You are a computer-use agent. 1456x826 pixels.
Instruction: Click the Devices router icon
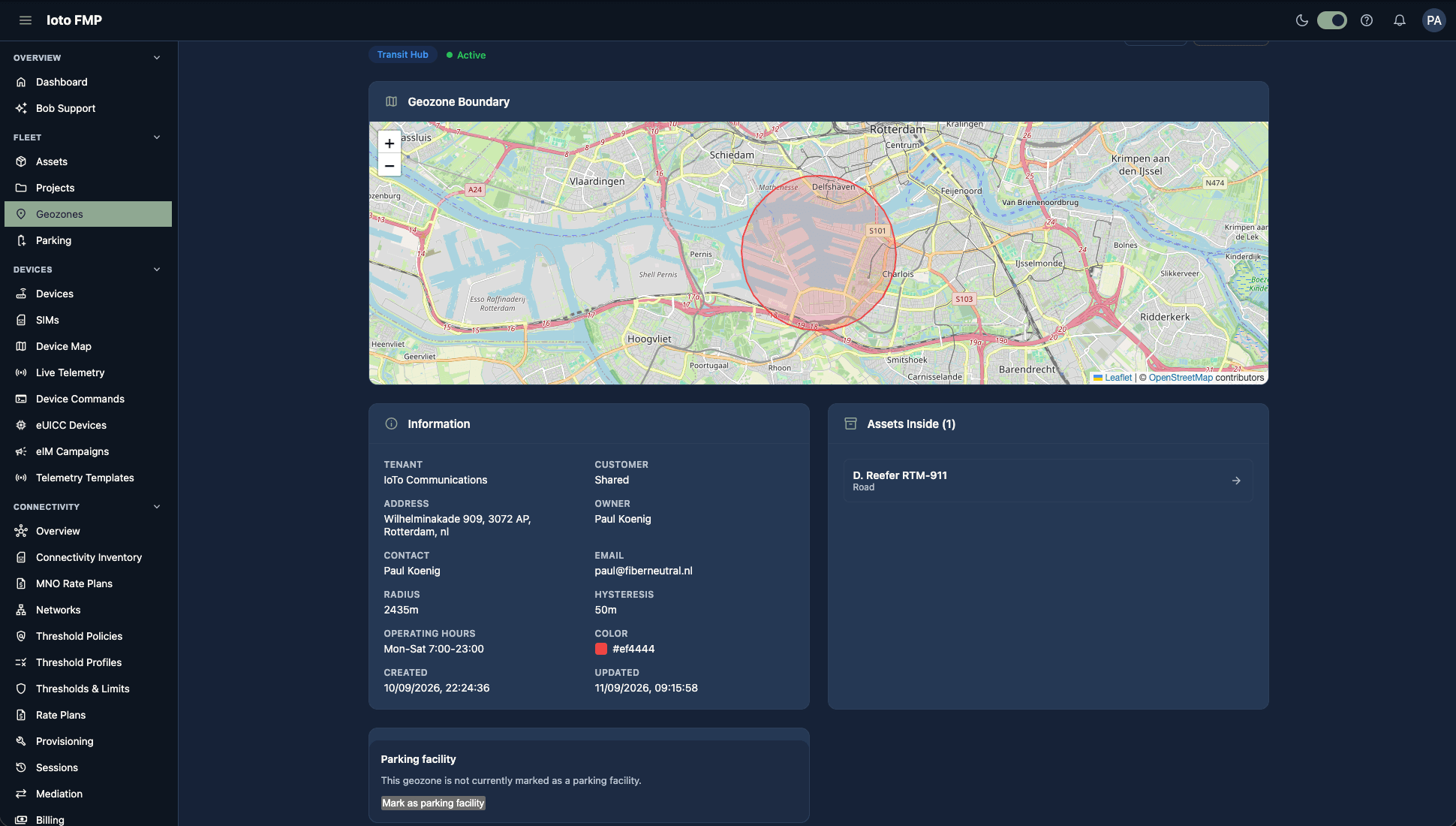pyautogui.click(x=21, y=294)
